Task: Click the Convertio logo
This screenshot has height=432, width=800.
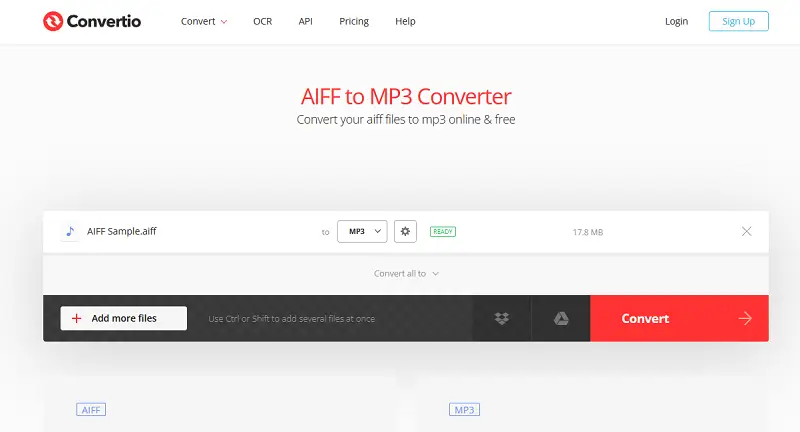Action: pyautogui.click(x=92, y=21)
